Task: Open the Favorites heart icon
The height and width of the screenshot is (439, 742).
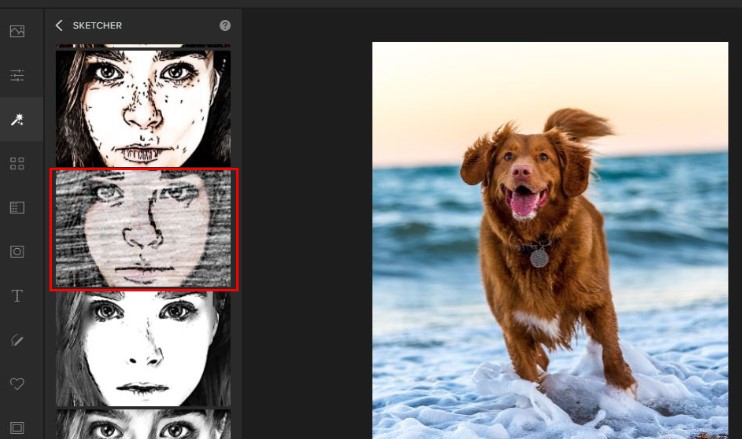Action: click(17, 384)
